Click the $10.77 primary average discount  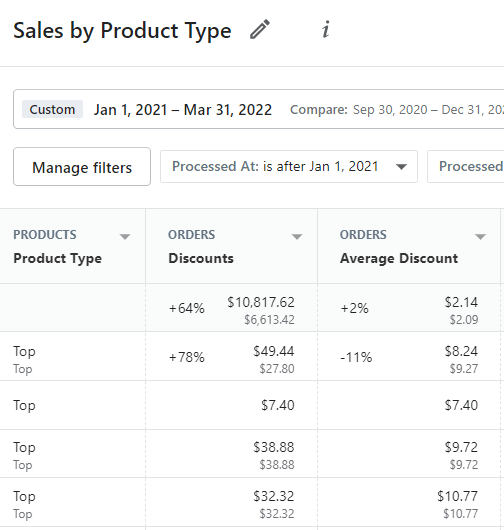coord(457,496)
